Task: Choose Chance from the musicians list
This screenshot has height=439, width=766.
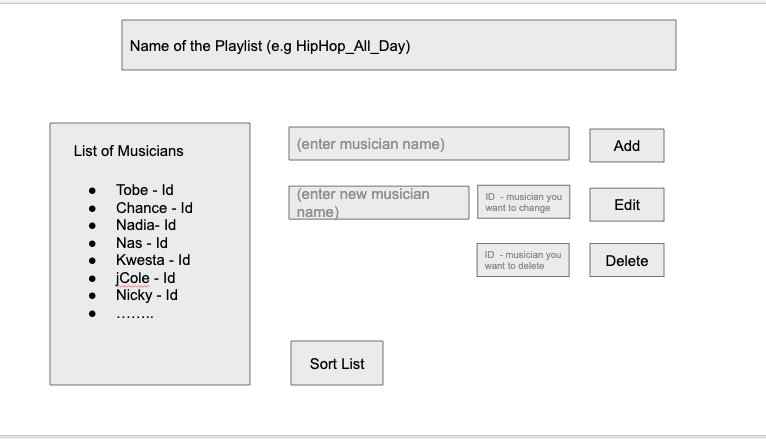Action: point(153,208)
